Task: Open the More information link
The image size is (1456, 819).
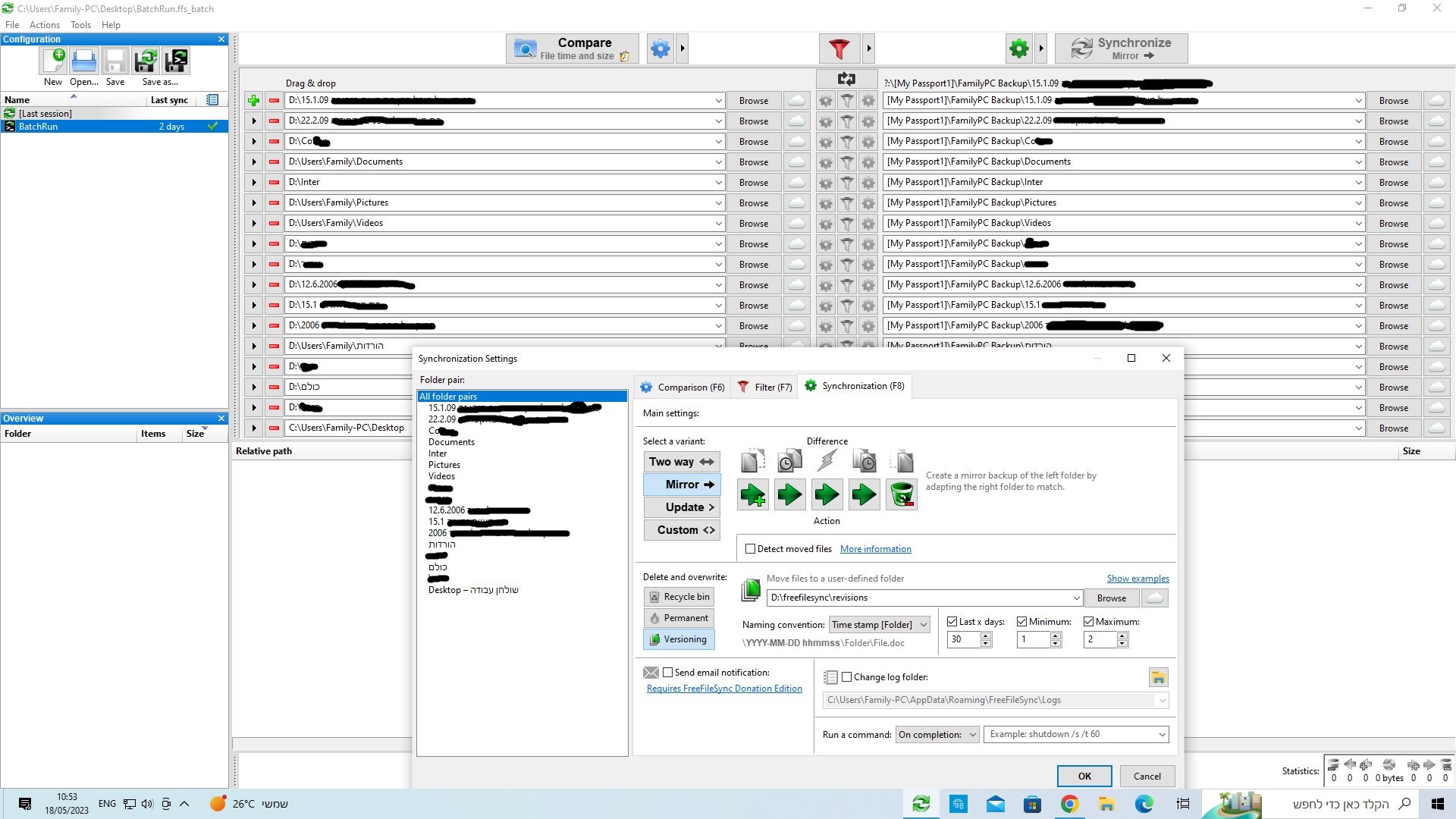Action: point(875,549)
